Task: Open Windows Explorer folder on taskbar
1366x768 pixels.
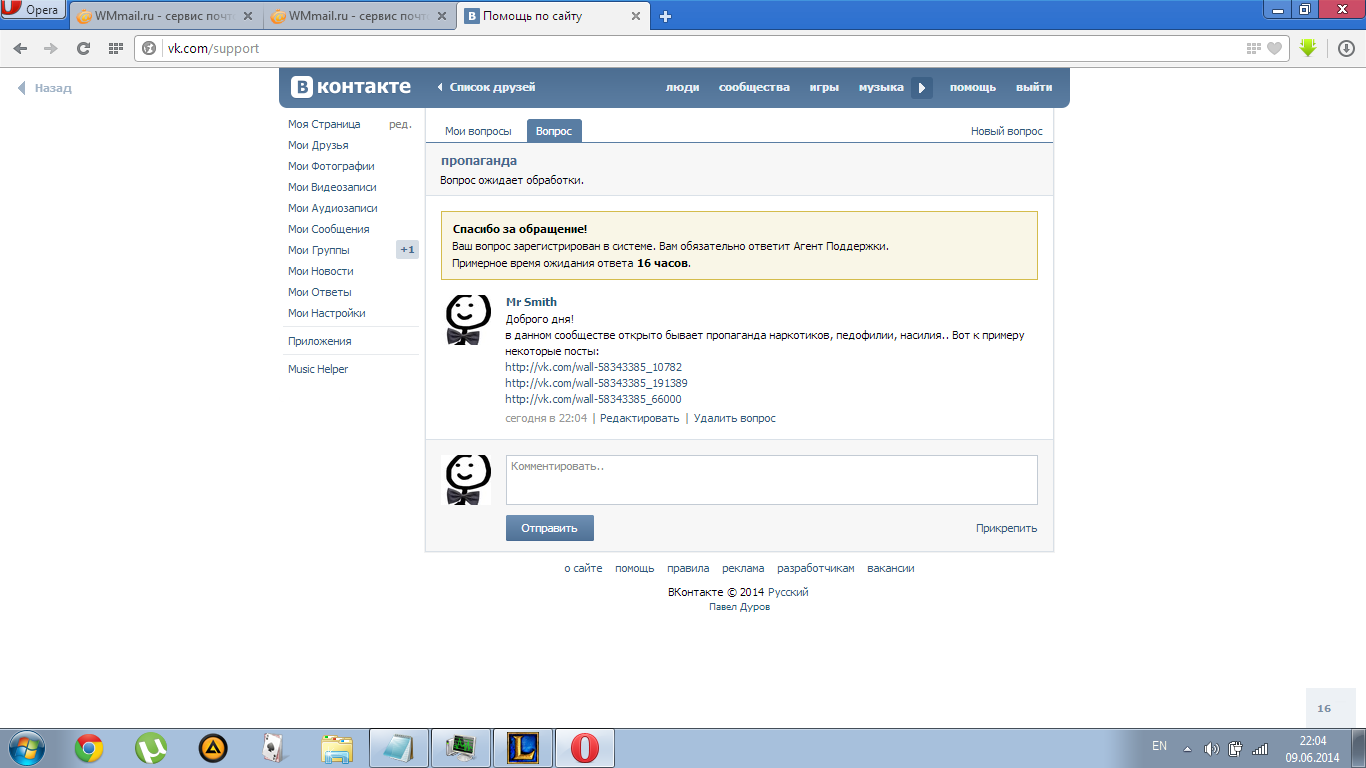Action: [x=337, y=748]
